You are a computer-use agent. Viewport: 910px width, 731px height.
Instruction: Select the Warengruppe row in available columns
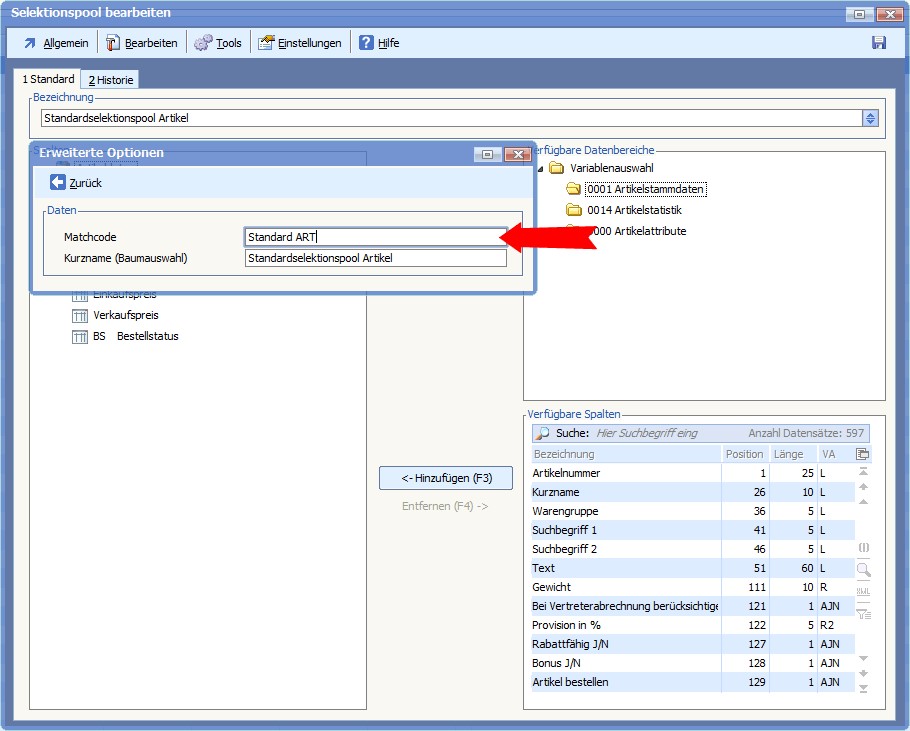[x=565, y=511]
